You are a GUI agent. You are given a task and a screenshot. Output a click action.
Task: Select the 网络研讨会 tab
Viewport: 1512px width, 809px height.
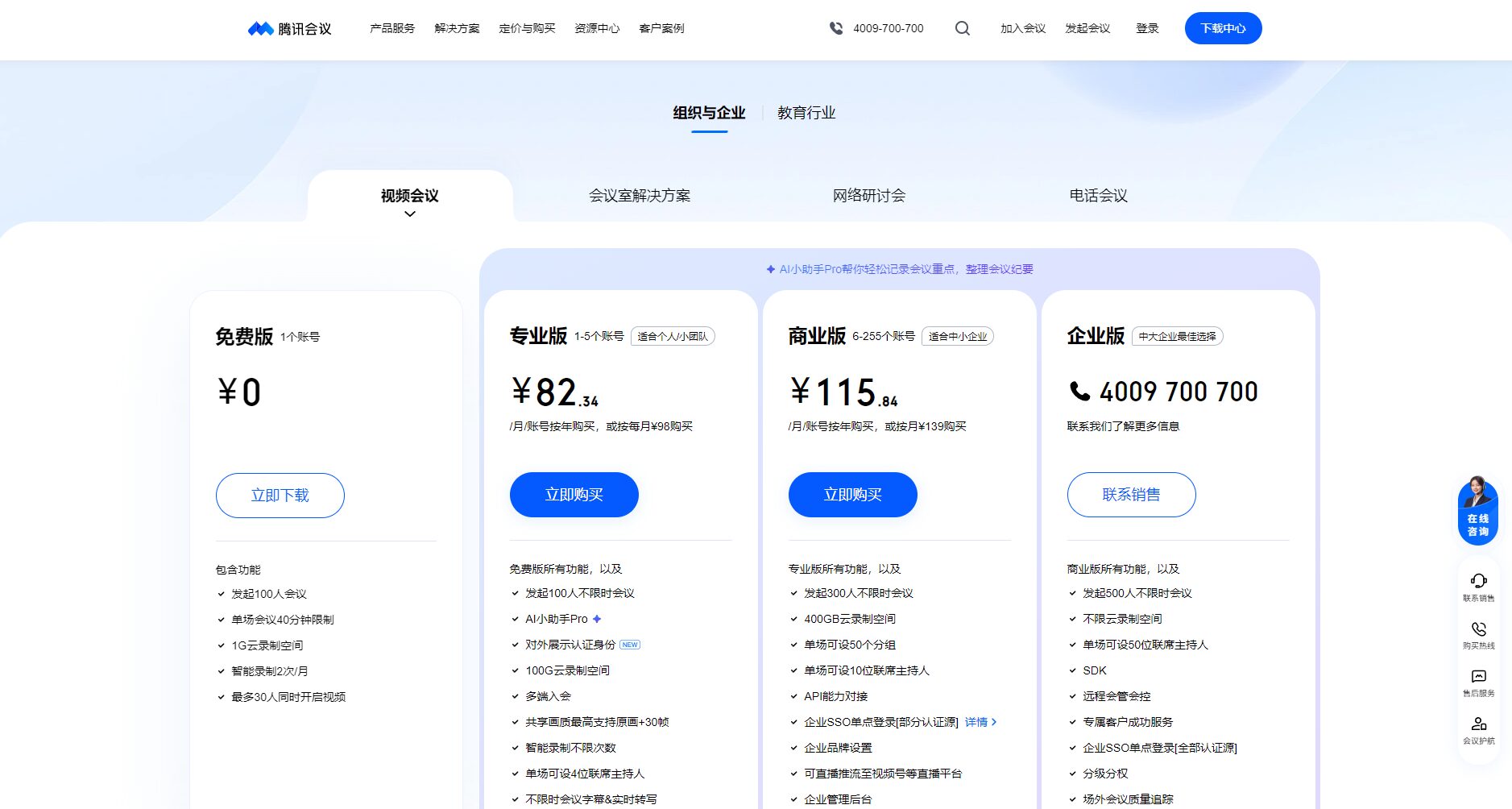[x=868, y=196]
